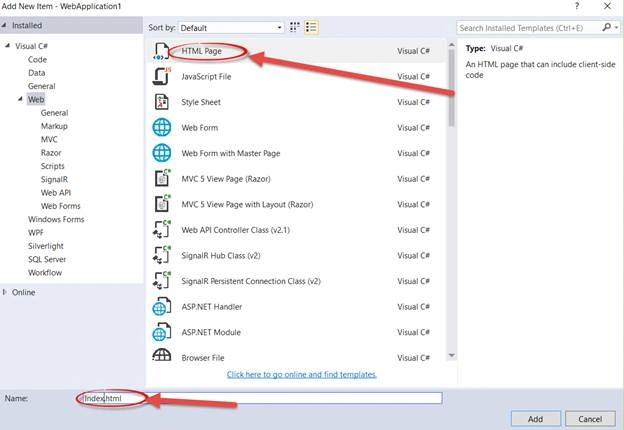Pick the Browser File template icon
Screen dimensions: 624x430
pyautogui.click(x=162, y=355)
